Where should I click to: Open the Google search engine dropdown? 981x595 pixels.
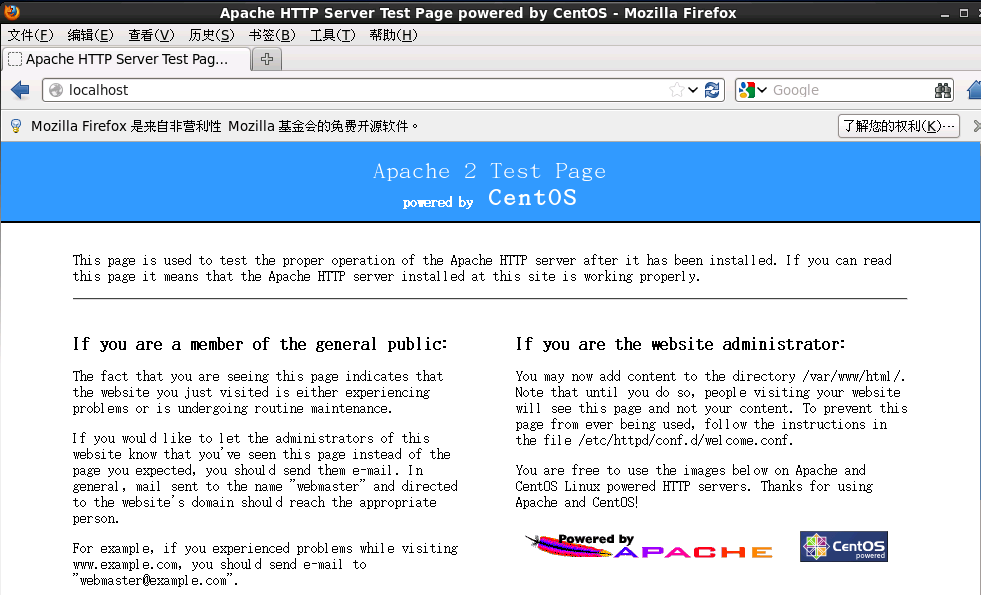[753, 90]
